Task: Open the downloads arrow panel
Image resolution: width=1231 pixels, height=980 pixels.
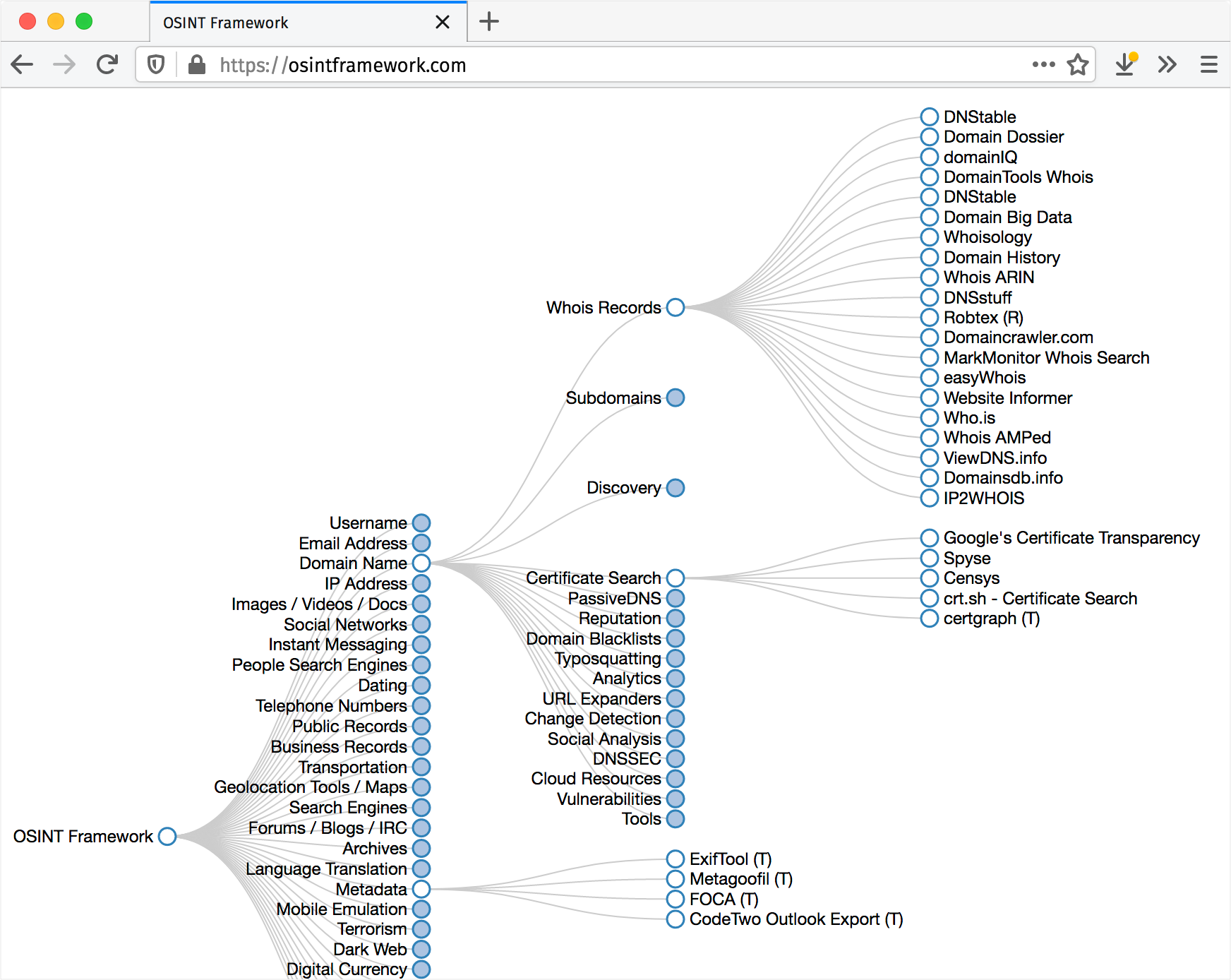Action: [1126, 64]
